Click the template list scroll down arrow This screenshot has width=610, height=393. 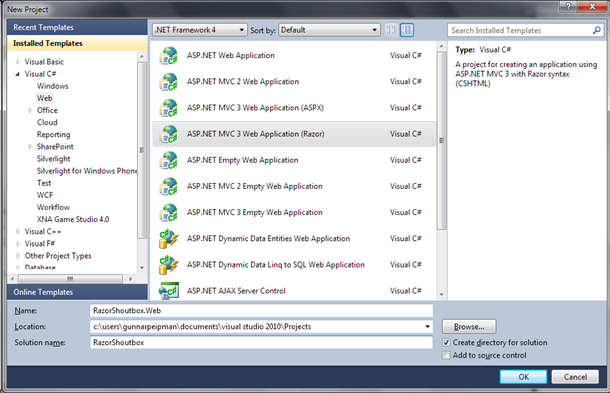442,295
